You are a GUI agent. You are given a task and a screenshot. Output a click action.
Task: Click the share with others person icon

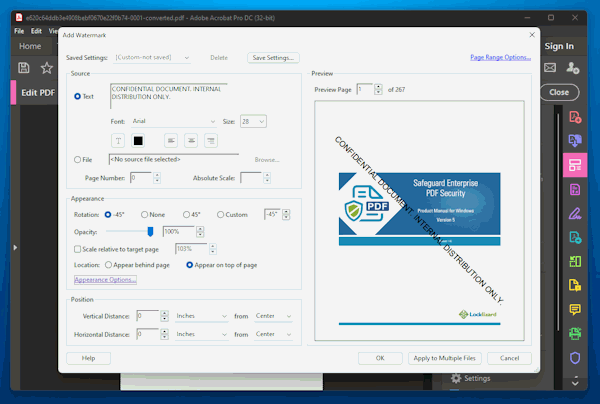(x=573, y=68)
